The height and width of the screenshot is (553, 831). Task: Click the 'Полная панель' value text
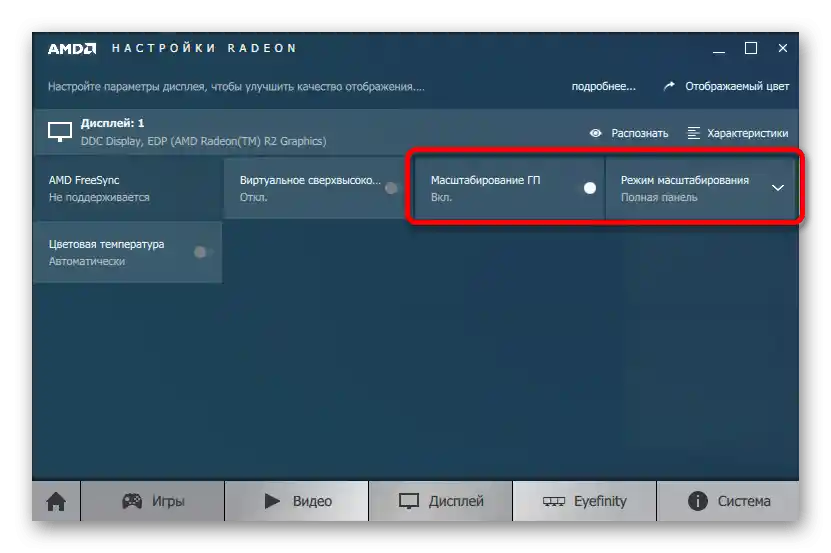coord(659,197)
